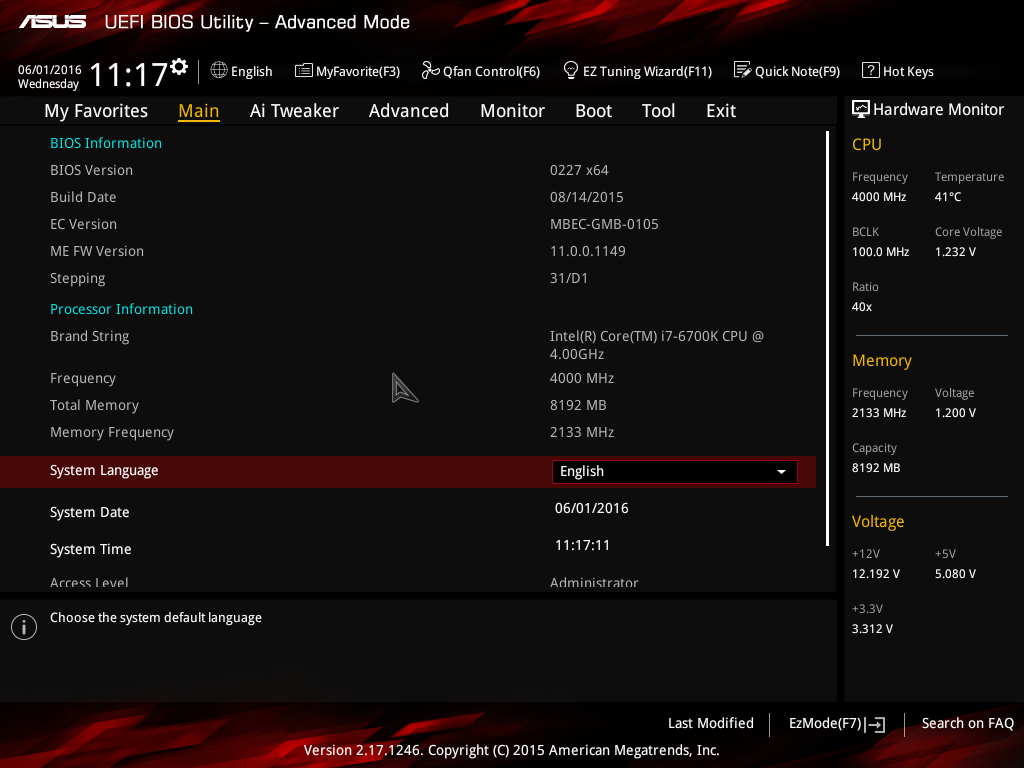The width and height of the screenshot is (1024, 768).
Task: Click the BCLK value 100.0 MHz
Action: (x=880, y=251)
